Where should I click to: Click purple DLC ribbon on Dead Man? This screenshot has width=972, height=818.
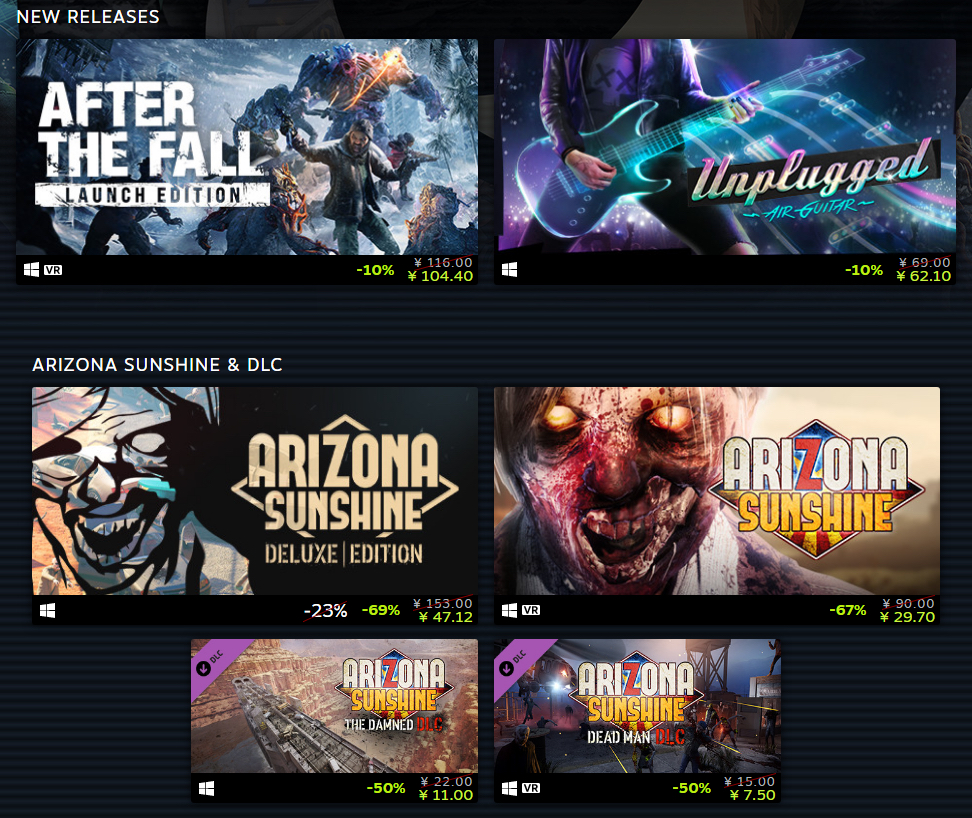click(516, 662)
